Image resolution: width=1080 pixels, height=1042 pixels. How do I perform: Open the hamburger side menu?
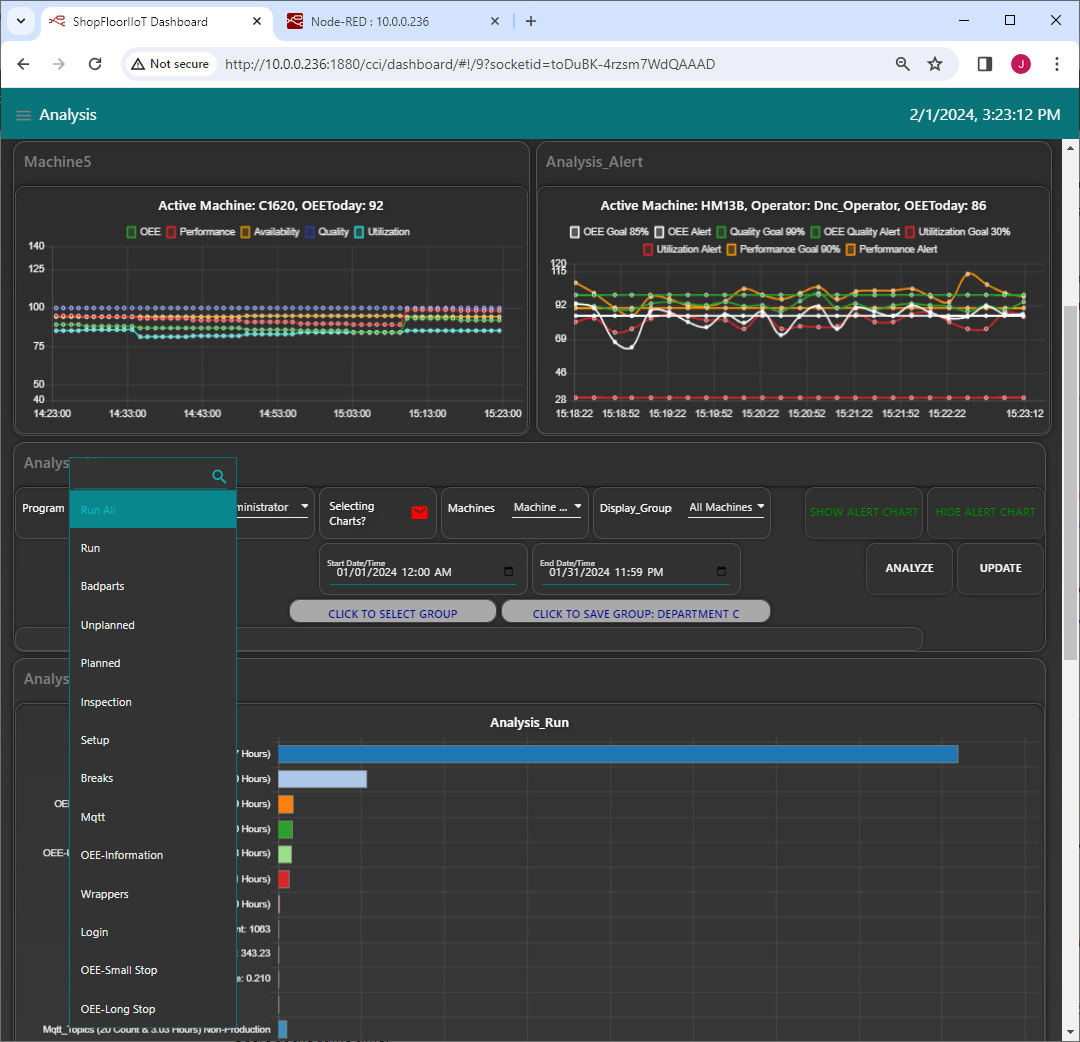click(x=23, y=115)
